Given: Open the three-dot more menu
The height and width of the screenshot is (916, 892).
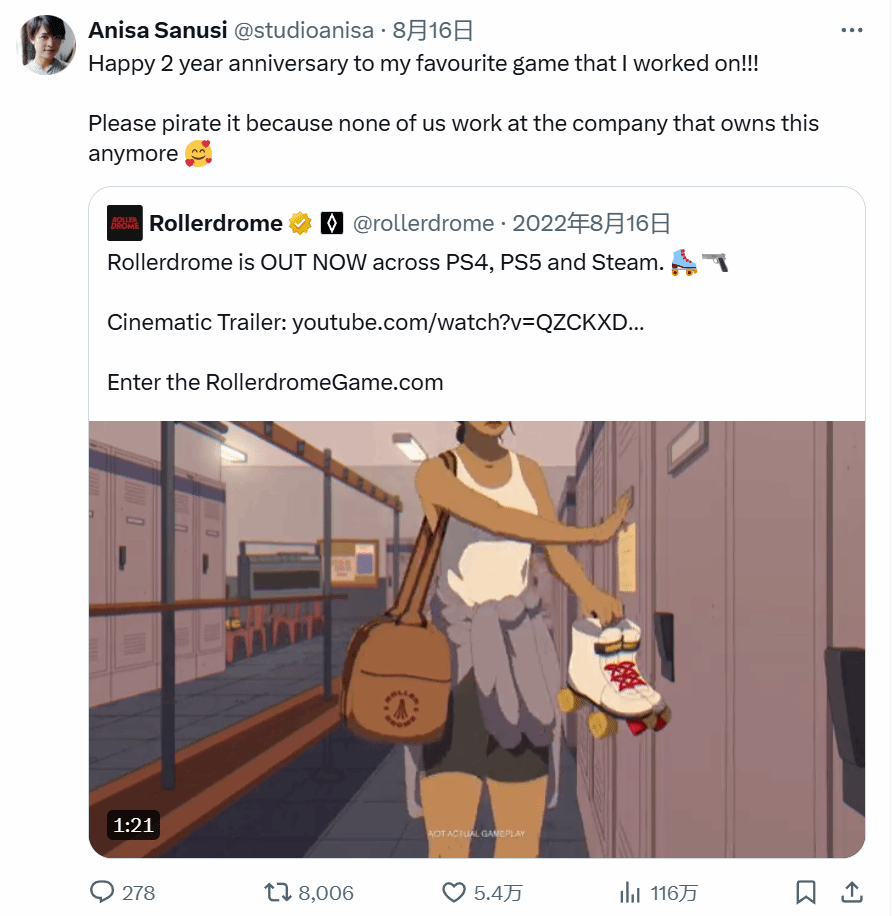Looking at the screenshot, I should (x=852, y=30).
